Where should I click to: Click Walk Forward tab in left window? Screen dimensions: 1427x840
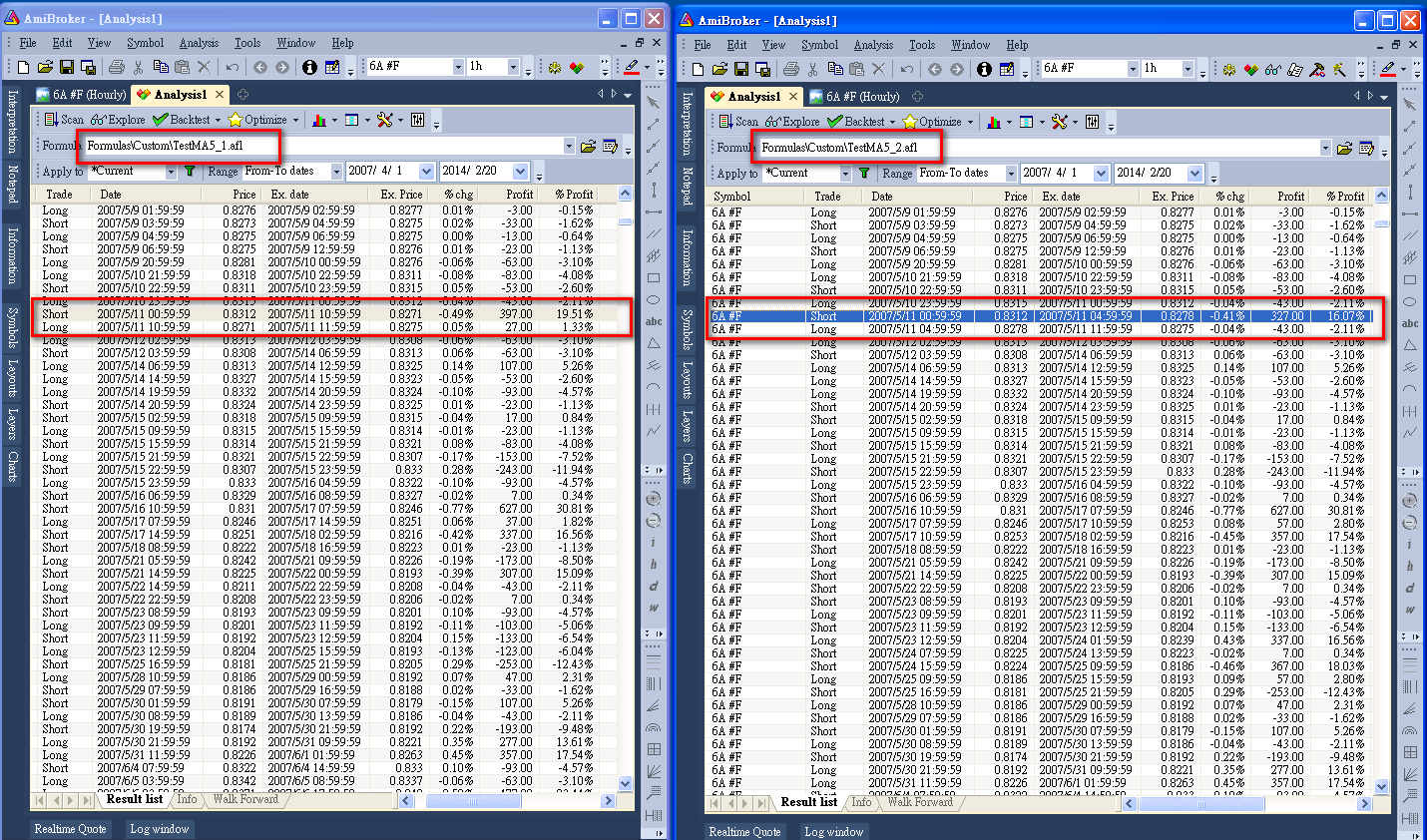coord(245,799)
